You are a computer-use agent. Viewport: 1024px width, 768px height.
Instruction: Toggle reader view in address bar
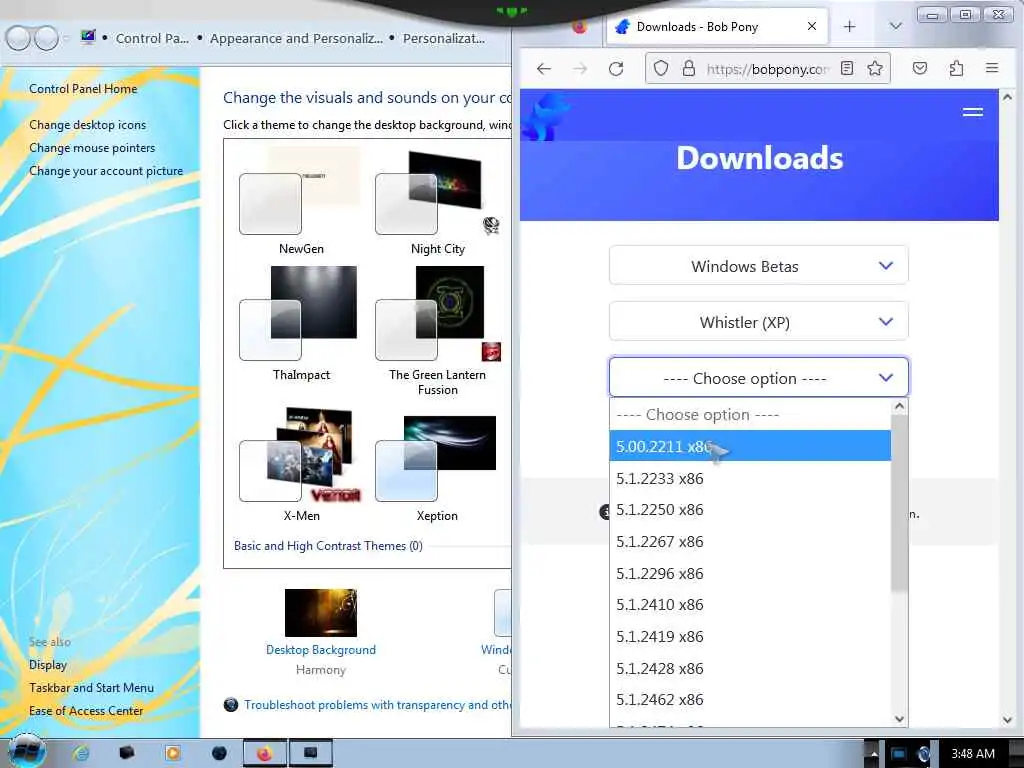click(847, 68)
